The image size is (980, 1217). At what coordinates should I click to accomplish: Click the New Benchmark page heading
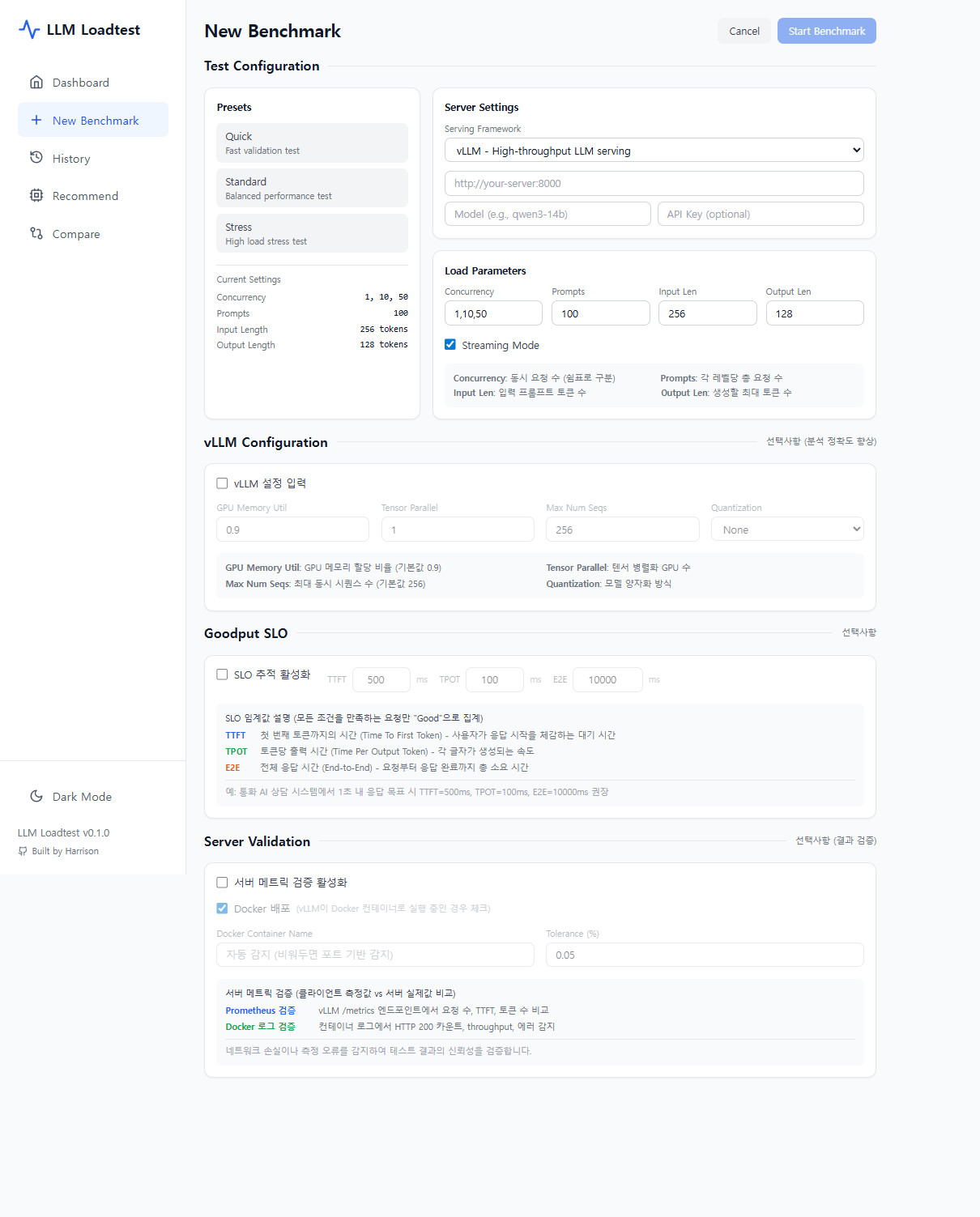(273, 31)
